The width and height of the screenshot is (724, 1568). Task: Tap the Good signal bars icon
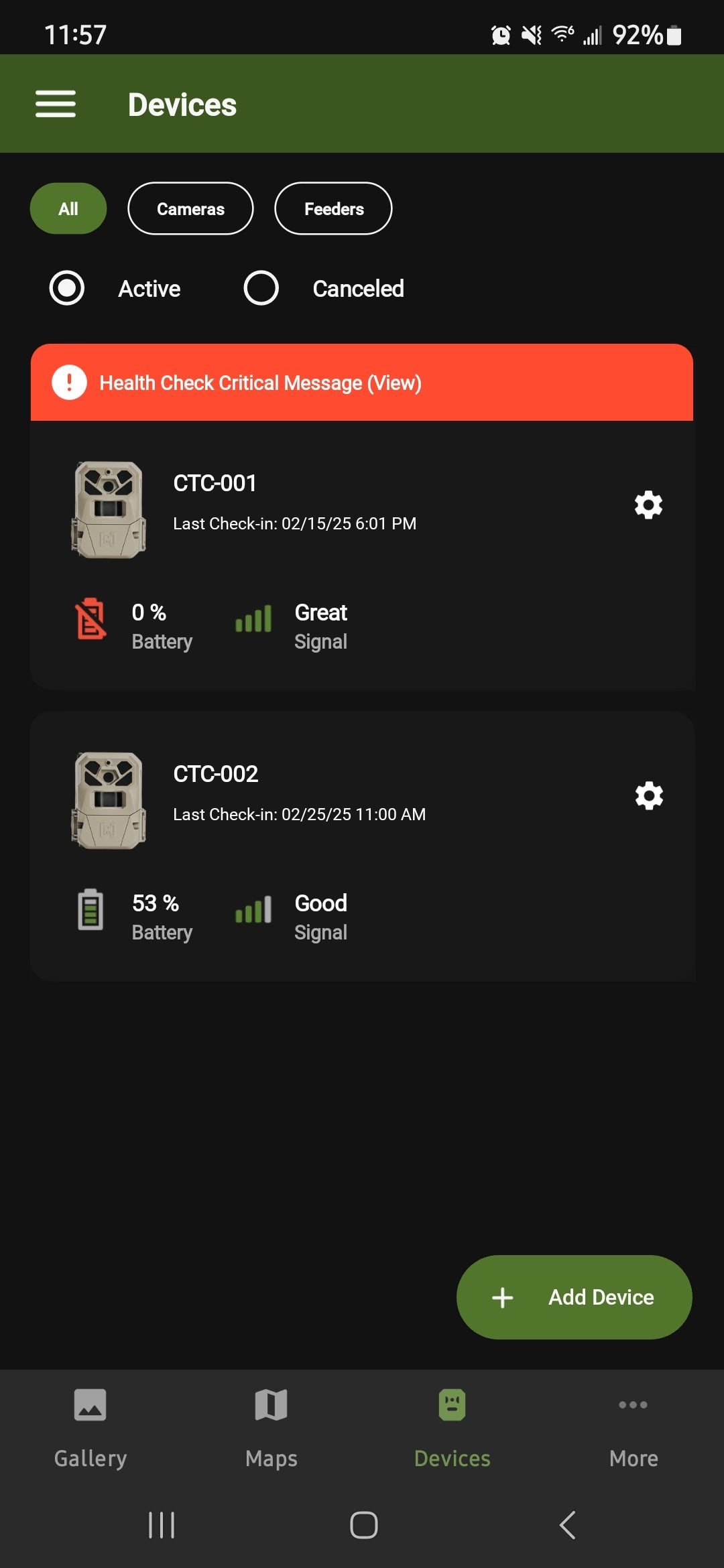[253, 909]
